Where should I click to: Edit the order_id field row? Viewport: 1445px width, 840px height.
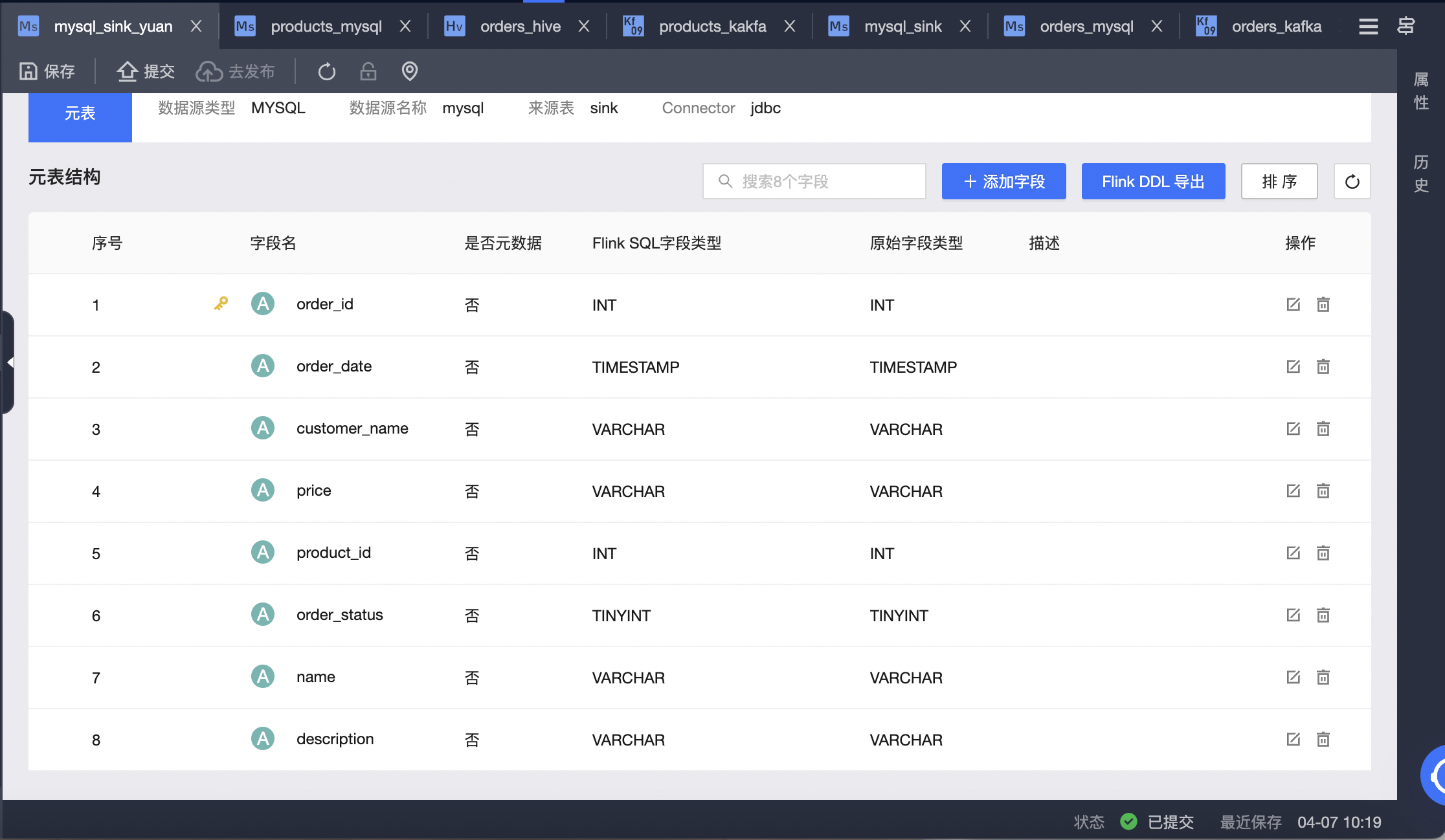[x=1293, y=304]
